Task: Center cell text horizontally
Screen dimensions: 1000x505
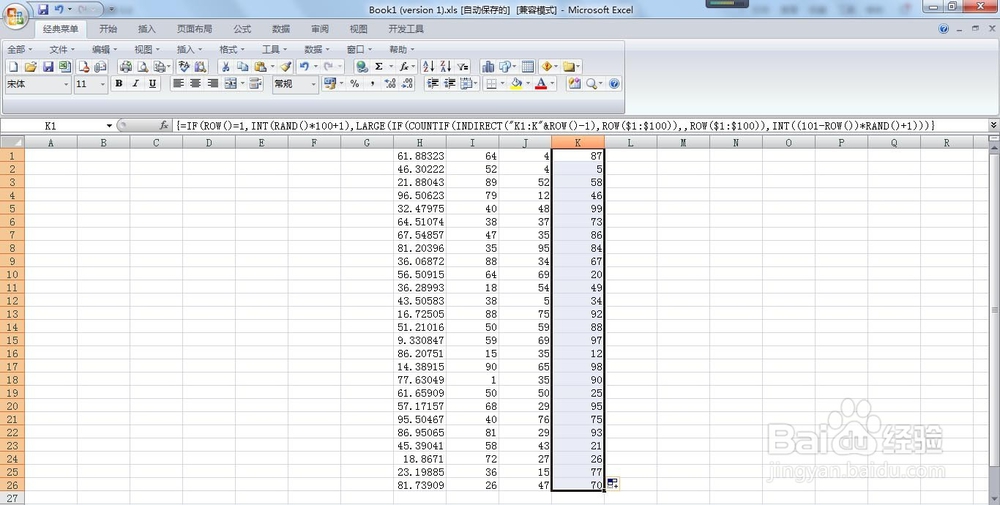Action: (195, 84)
